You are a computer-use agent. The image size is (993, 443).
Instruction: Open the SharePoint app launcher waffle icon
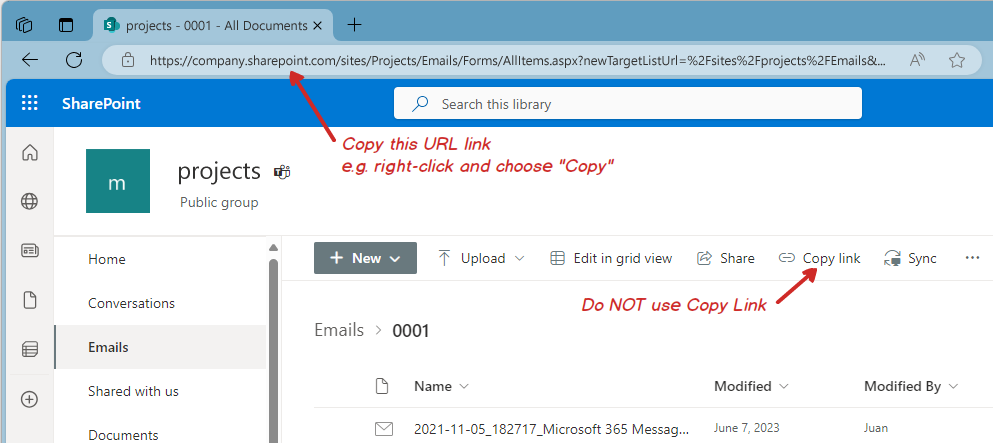coord(29,103)
